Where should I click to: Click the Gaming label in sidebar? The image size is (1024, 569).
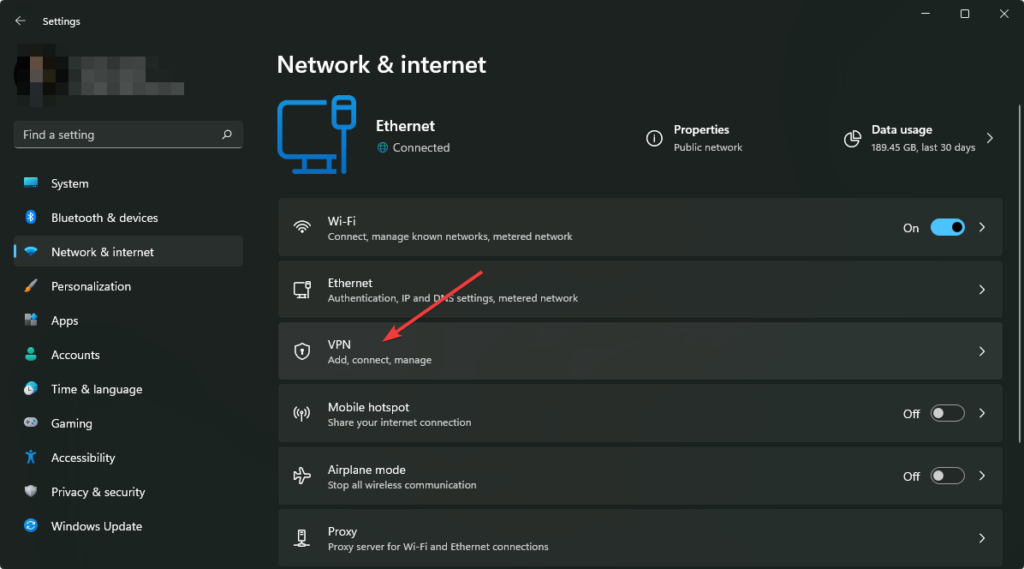[x=72, y=423]
